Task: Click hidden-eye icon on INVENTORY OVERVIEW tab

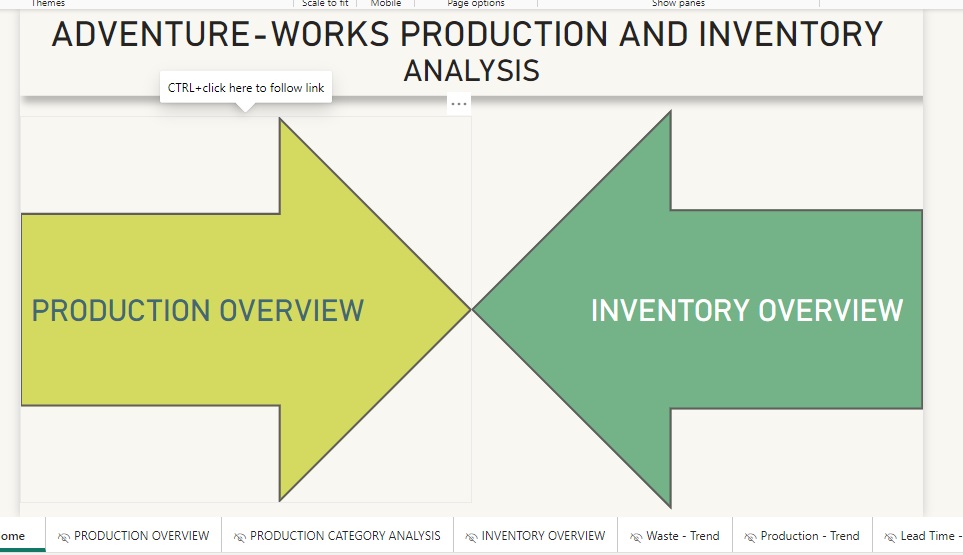Action: coord(472,537)
